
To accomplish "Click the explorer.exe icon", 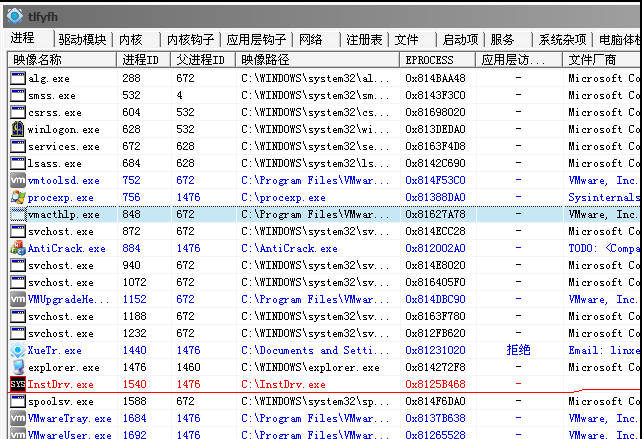I will 18,367.
